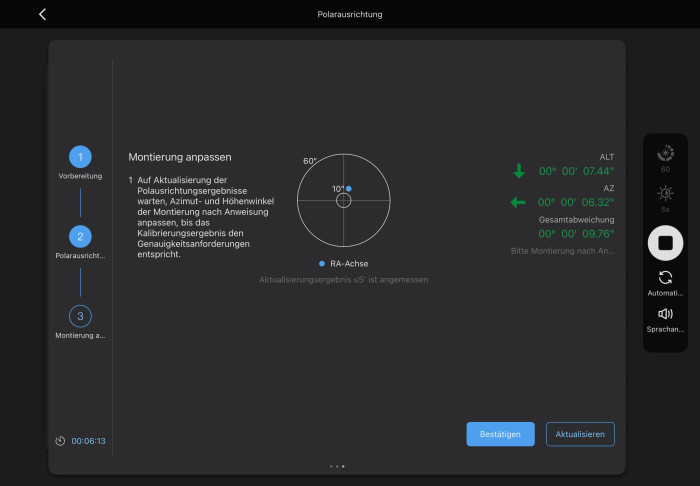Viewport: 700px width, 486px height.
Task: Toggle the Automati... refresh icon
Action: pyautogui.click(x=665, y=278)
